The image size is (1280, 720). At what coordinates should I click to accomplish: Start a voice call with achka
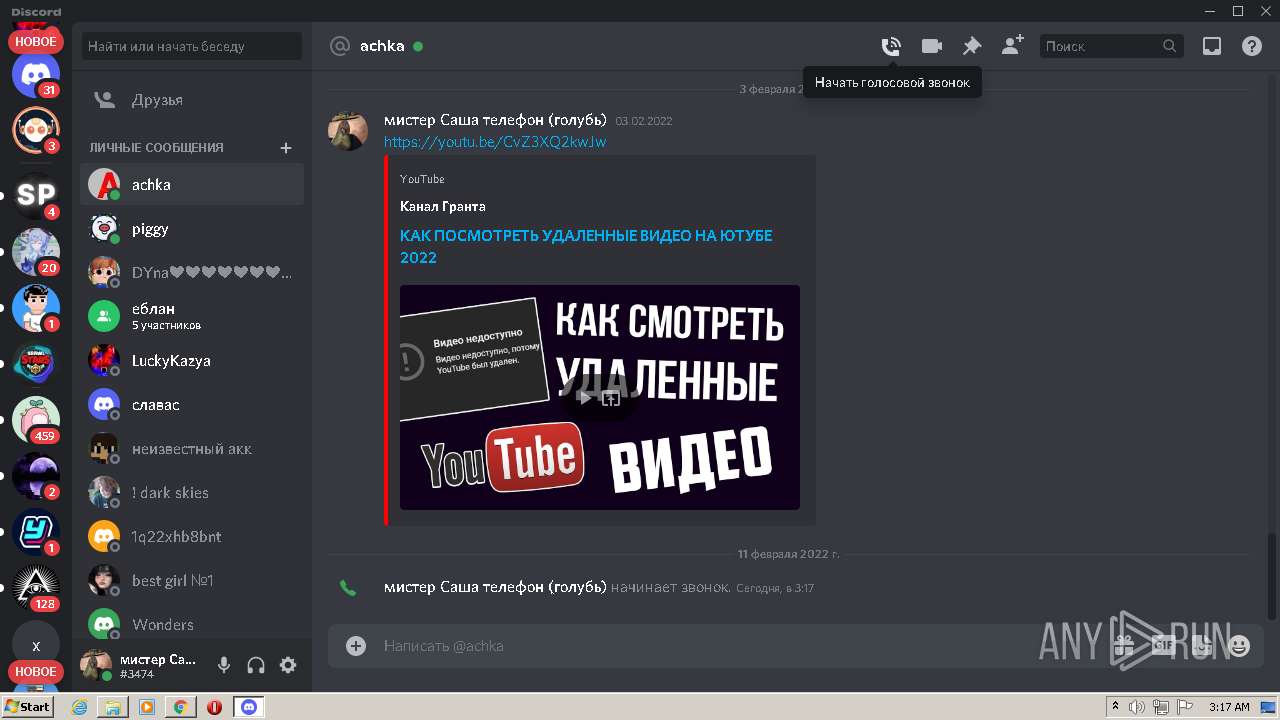(890, 46)
